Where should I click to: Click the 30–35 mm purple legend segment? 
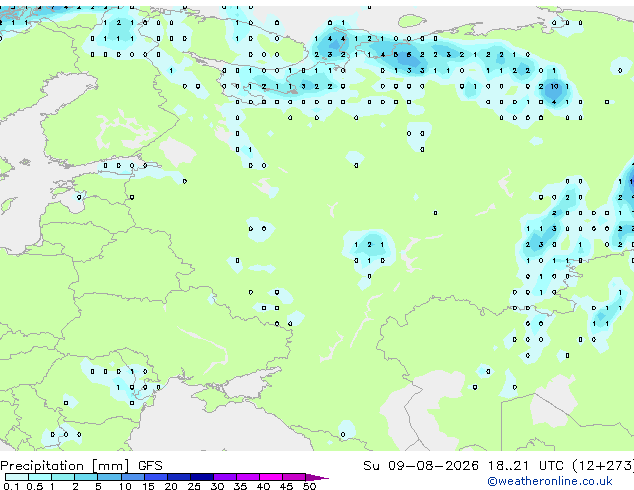225,477
